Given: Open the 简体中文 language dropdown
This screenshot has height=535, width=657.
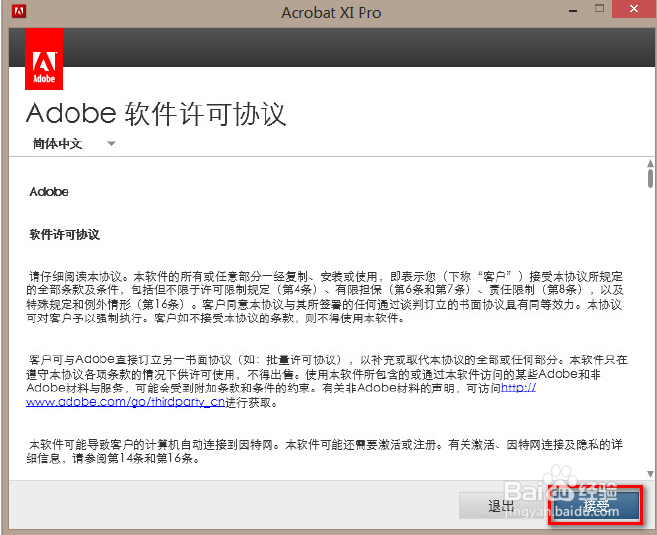Looking at the screenshot, I should tap(74, 144).
